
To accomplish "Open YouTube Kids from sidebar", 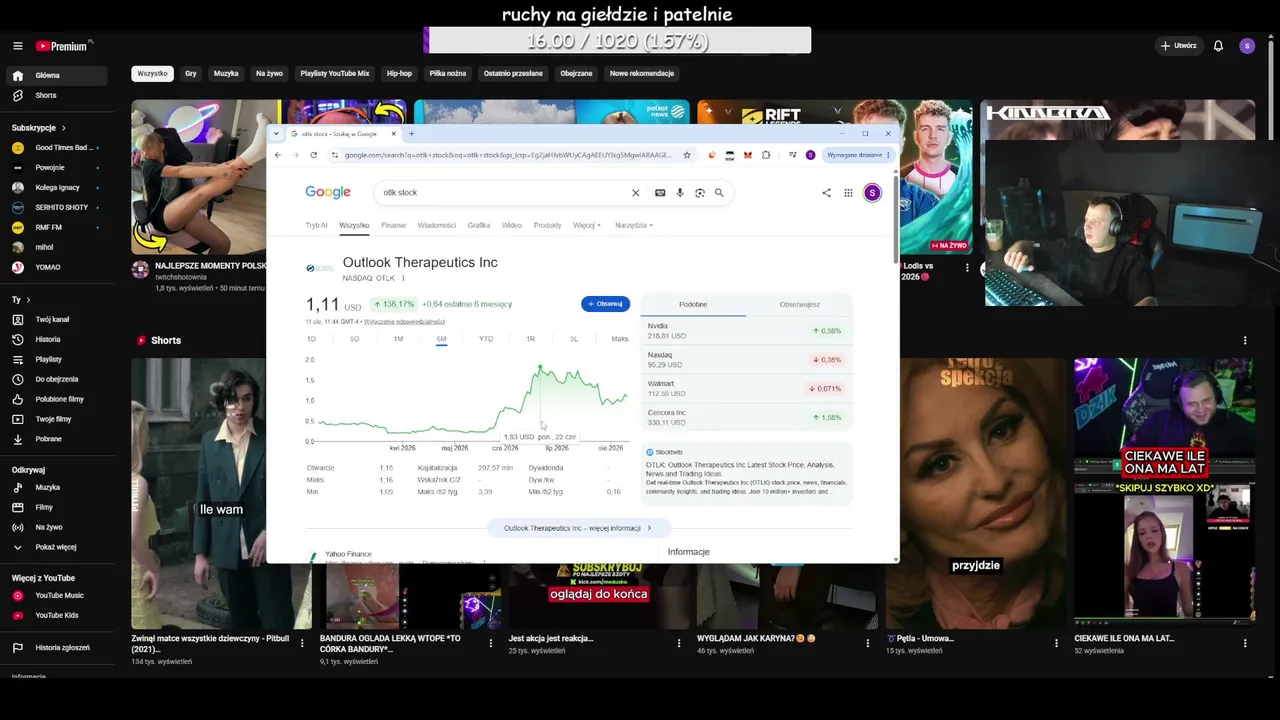I will click(x=57, y=616).
